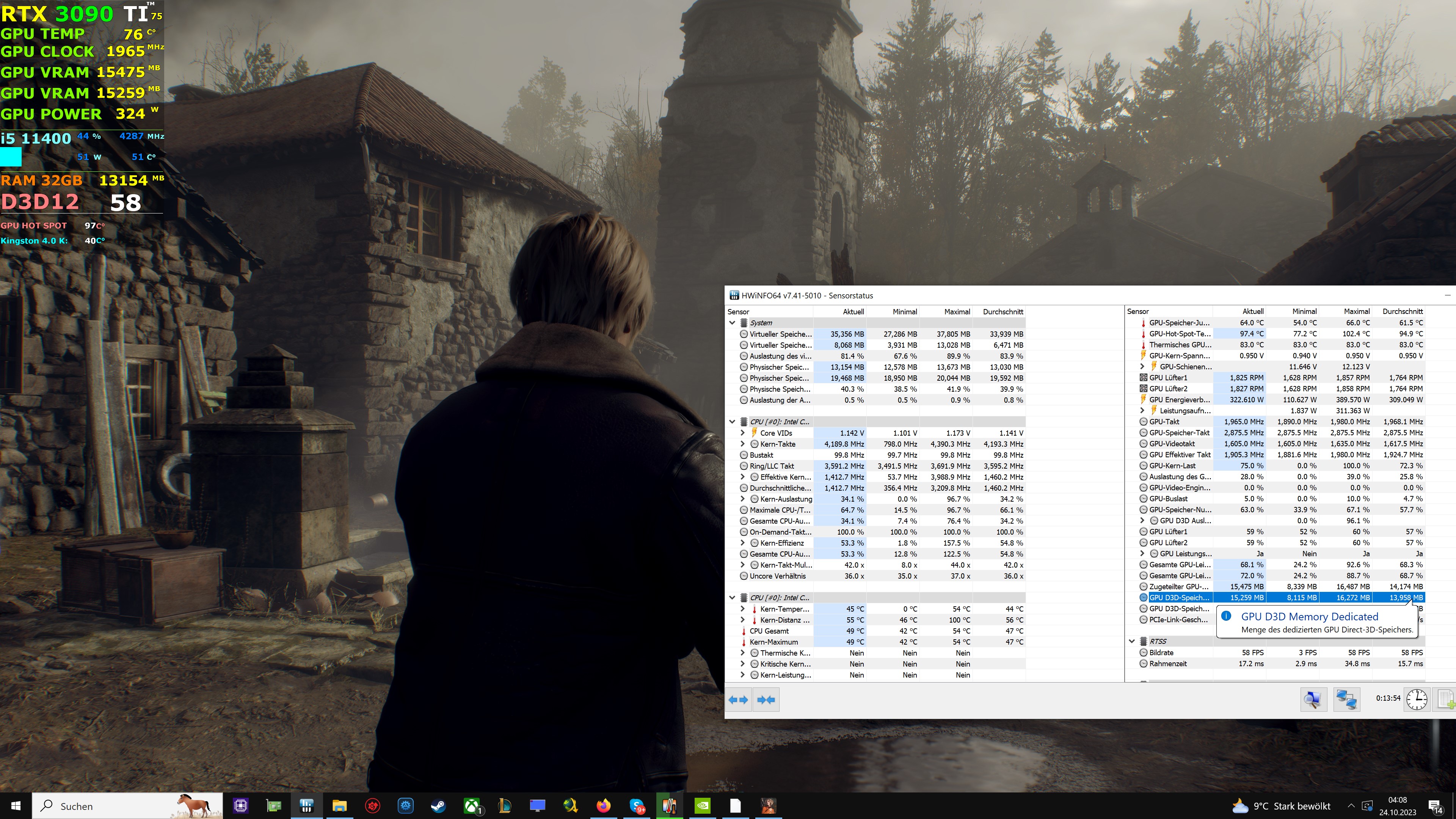Image resolution: width=1456 pixels, height=819 pixels.
Task: Expand the GPU D3D Auslastung row
Action: coord(1142,521)
